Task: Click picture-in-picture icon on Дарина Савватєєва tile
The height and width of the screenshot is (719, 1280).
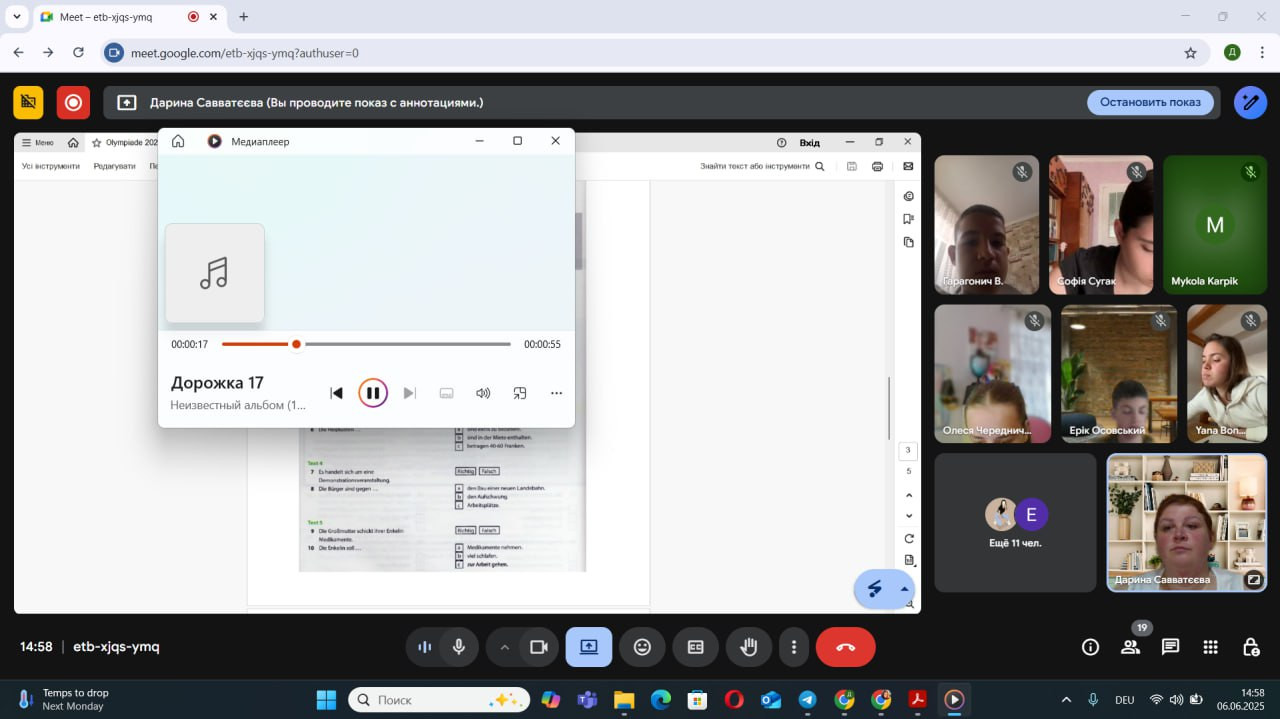Action: [x=1253, y=579]
